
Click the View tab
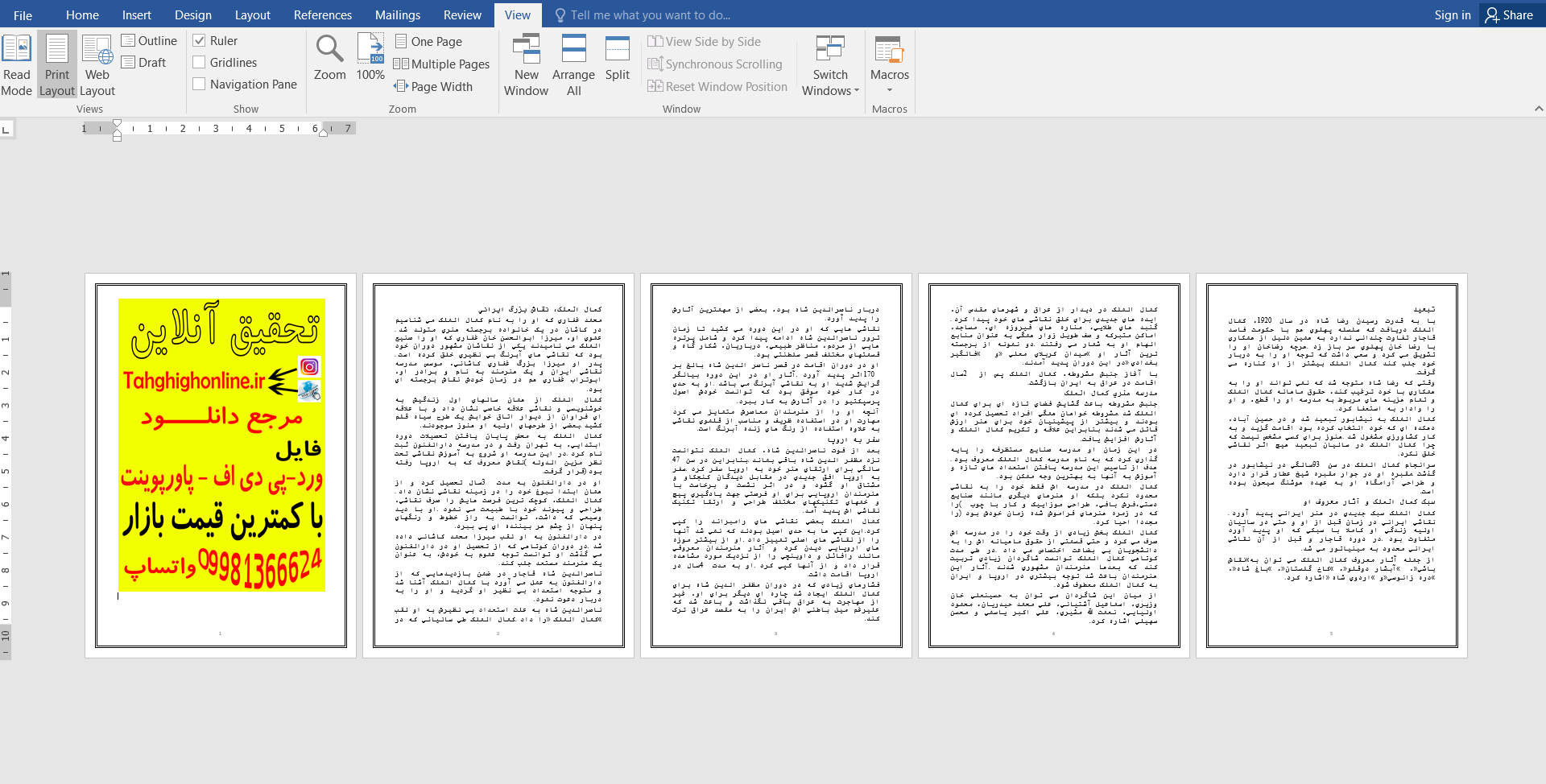pyautogui.click(x=517, y=14)
